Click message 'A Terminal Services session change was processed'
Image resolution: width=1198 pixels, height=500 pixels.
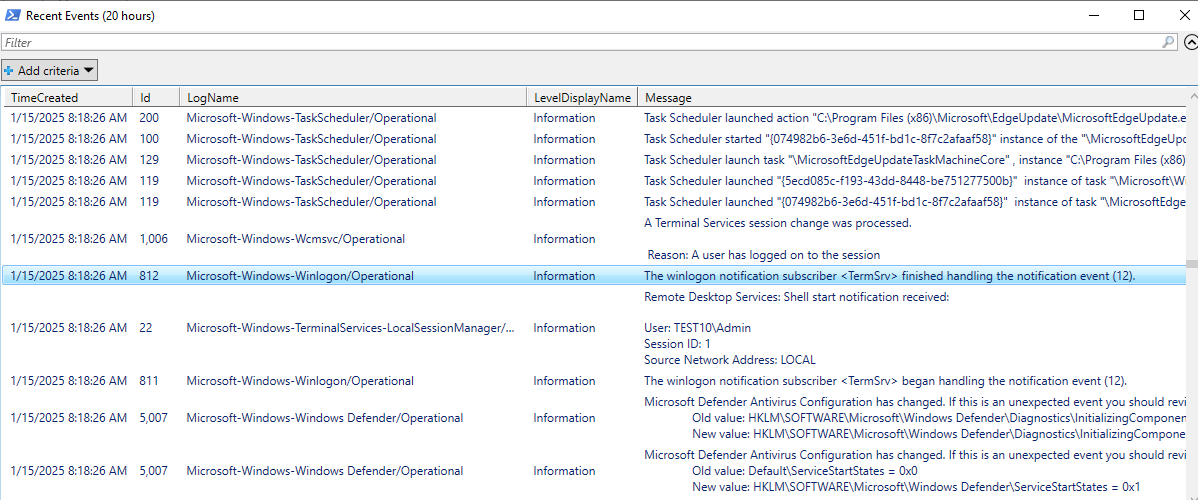click(778, 223)
